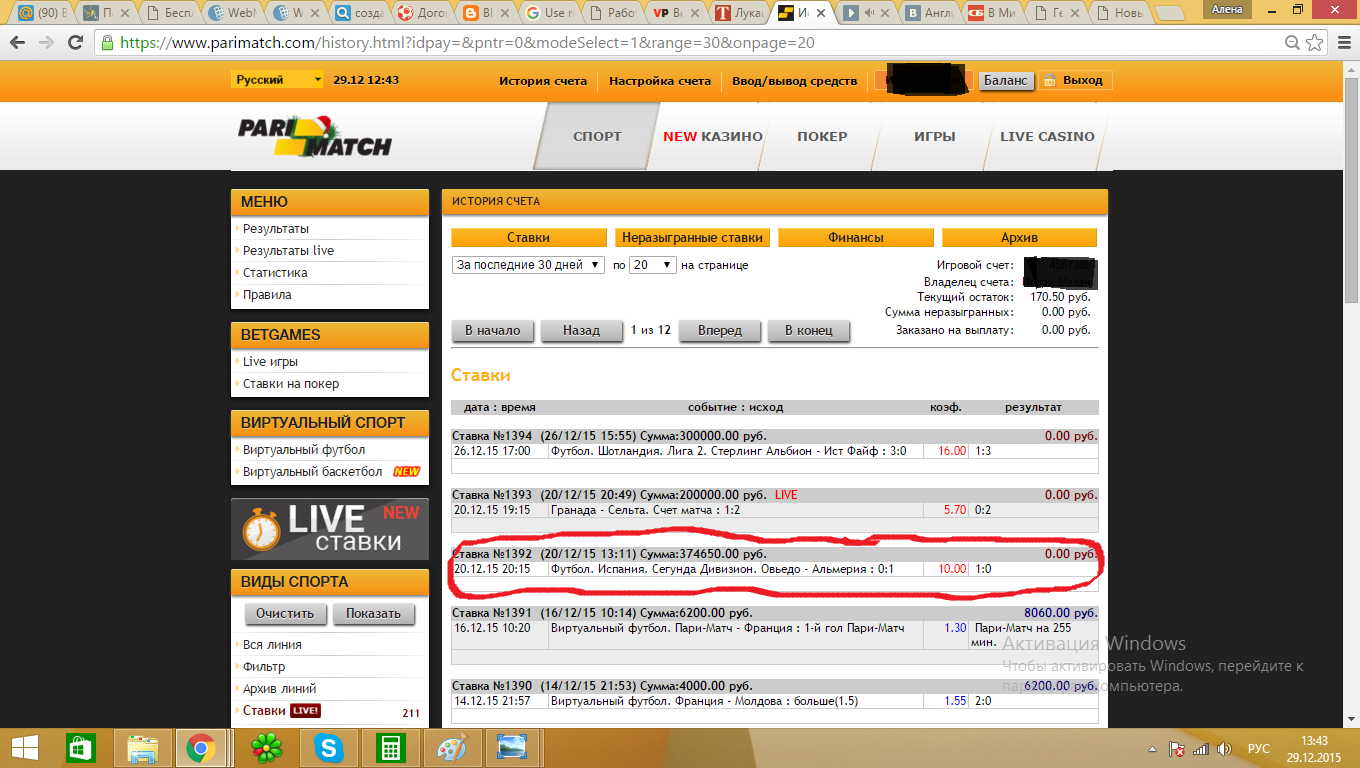This screenshot has height=768, width=1360.
Task: Switch to the VP browser tab
Action: [x=676, y=13]
